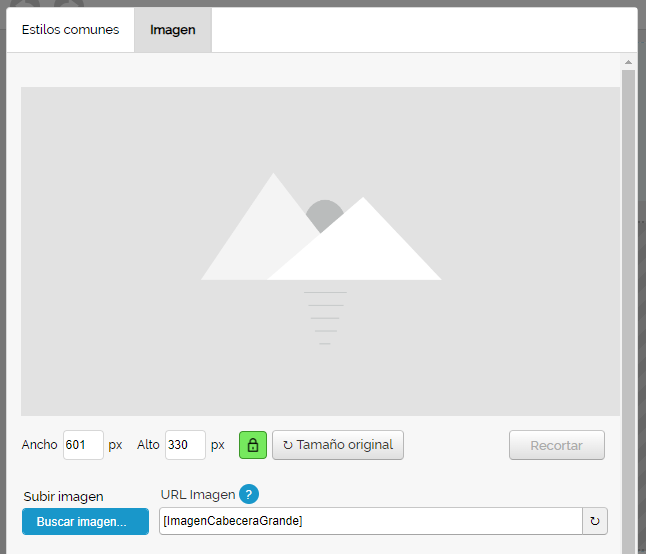Click px unit after height field
Image resolution: width=646 pixels, height=554 pixels.
(x=218, y=445)
